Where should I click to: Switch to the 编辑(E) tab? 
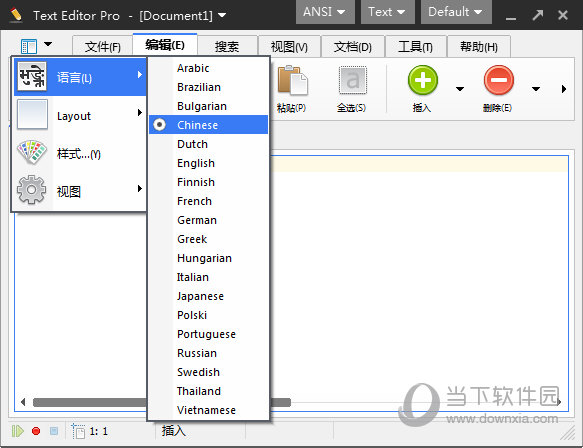tap(165, 45)
